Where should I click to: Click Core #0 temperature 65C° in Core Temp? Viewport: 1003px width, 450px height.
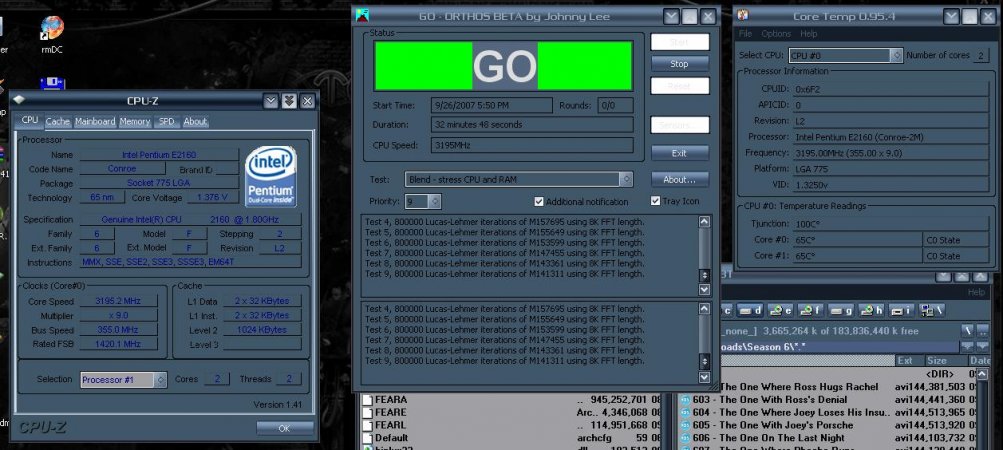pyautogui.click(x=858, y=241)
